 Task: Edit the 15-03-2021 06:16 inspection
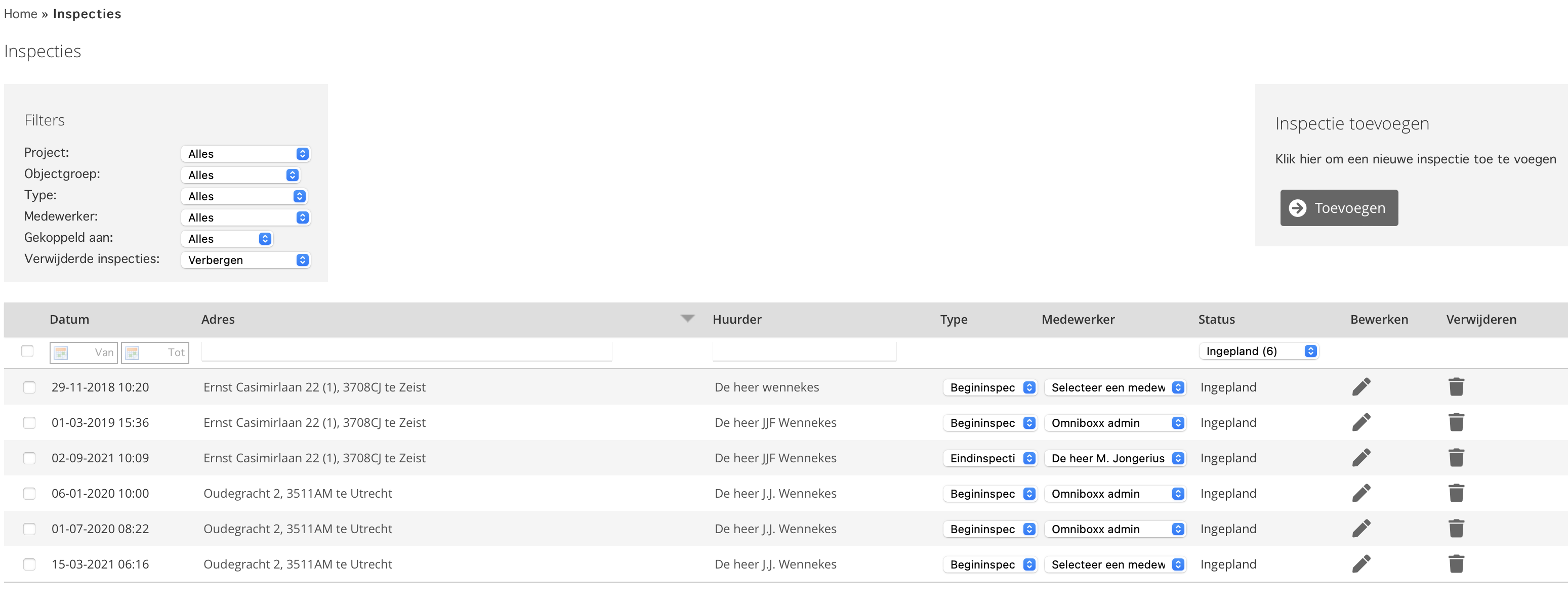[1361, 564]
